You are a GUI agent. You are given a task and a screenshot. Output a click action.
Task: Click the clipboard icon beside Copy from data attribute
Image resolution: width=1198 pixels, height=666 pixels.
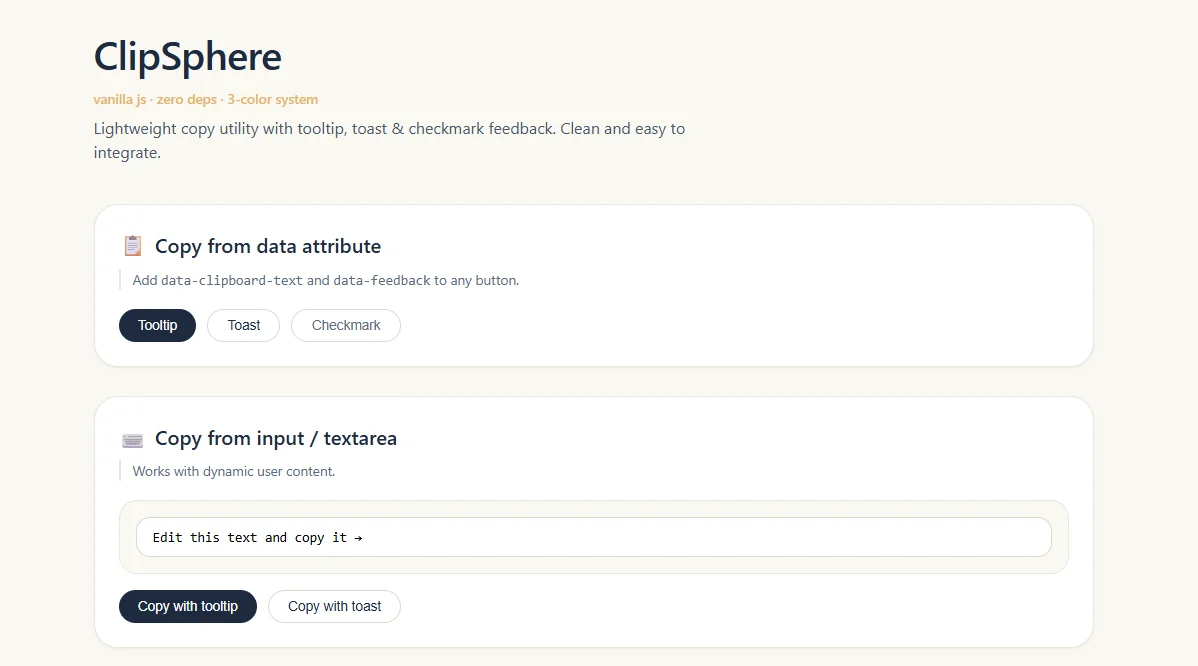[x=133, y=246]
